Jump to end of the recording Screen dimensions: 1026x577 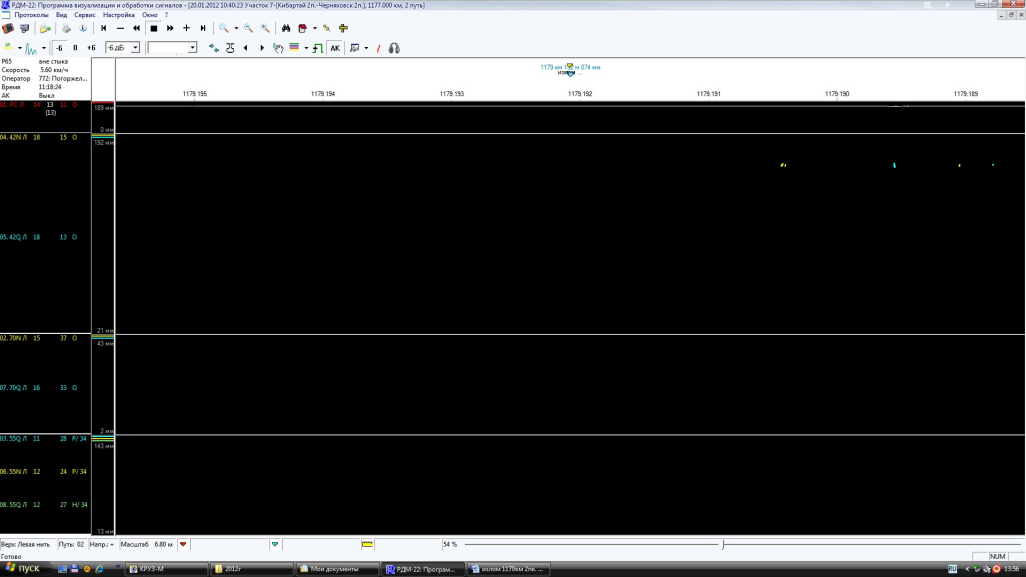coord(203,29)
